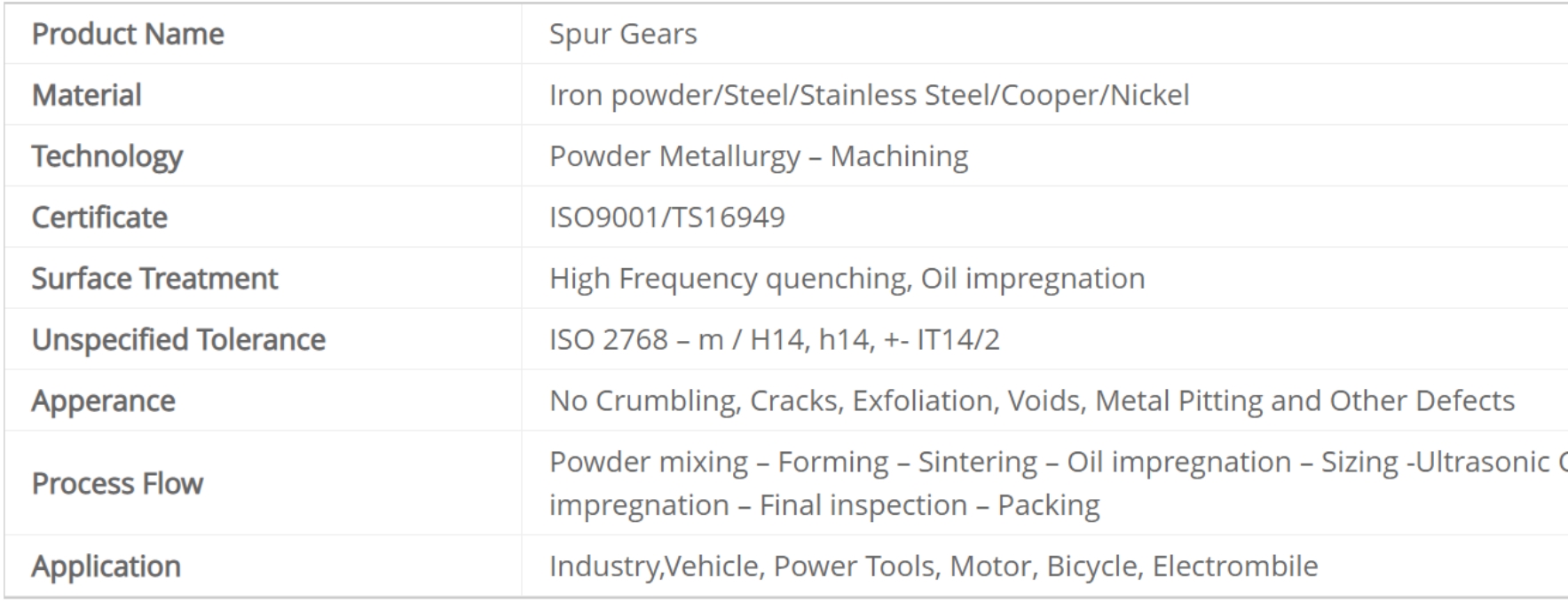Click Powder Metallurgy – Machining text
The height and width of the screenshot is (602, 1568).
(759, 156)
